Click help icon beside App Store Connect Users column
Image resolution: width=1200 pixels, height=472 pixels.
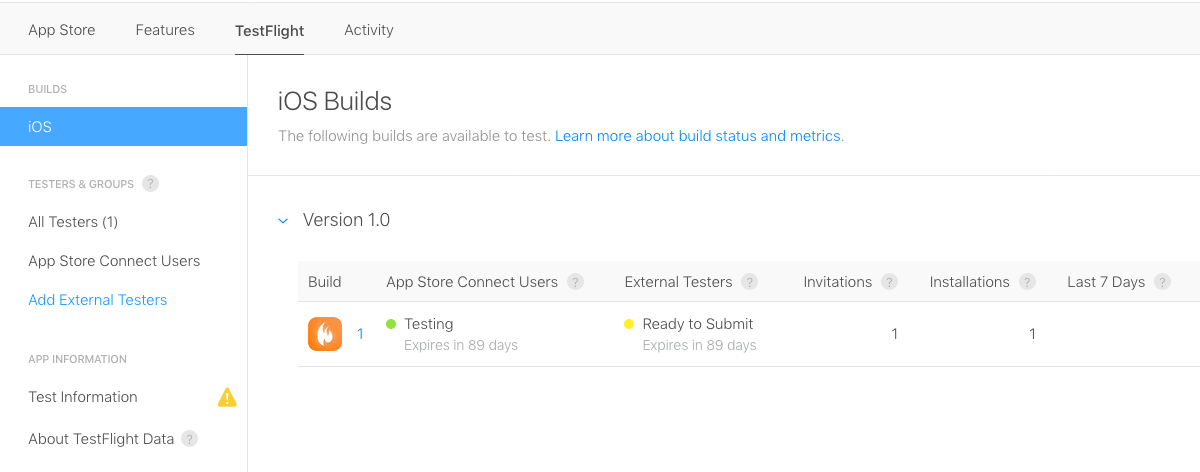pyautogui.click(x=575, y=282)
